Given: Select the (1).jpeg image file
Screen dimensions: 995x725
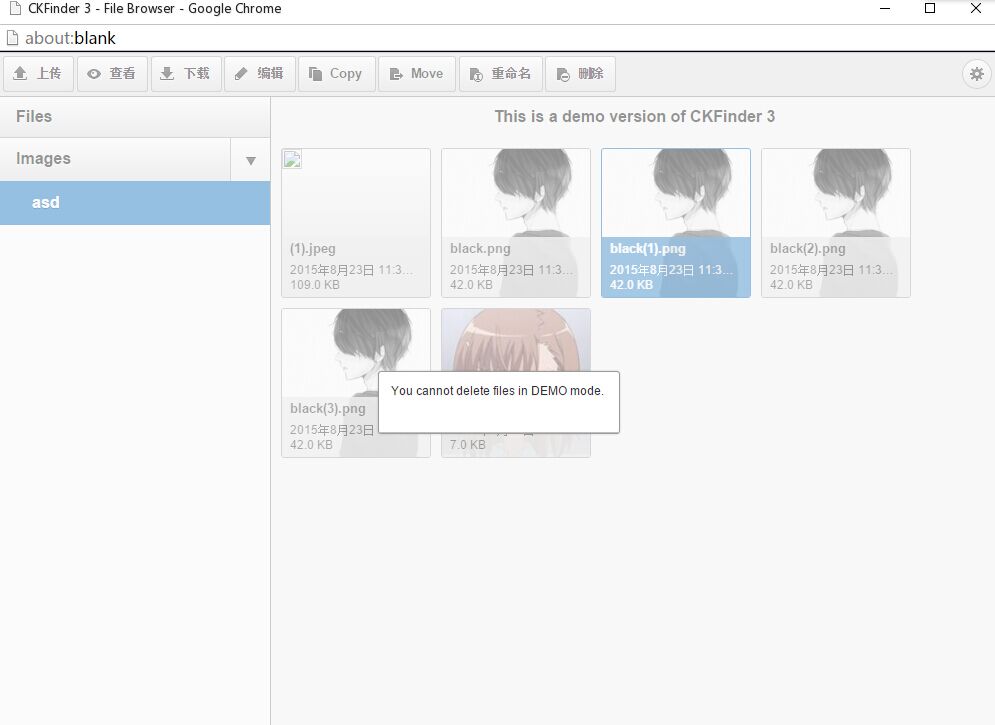Looking at the screenshot, I should tap(355, 200).
